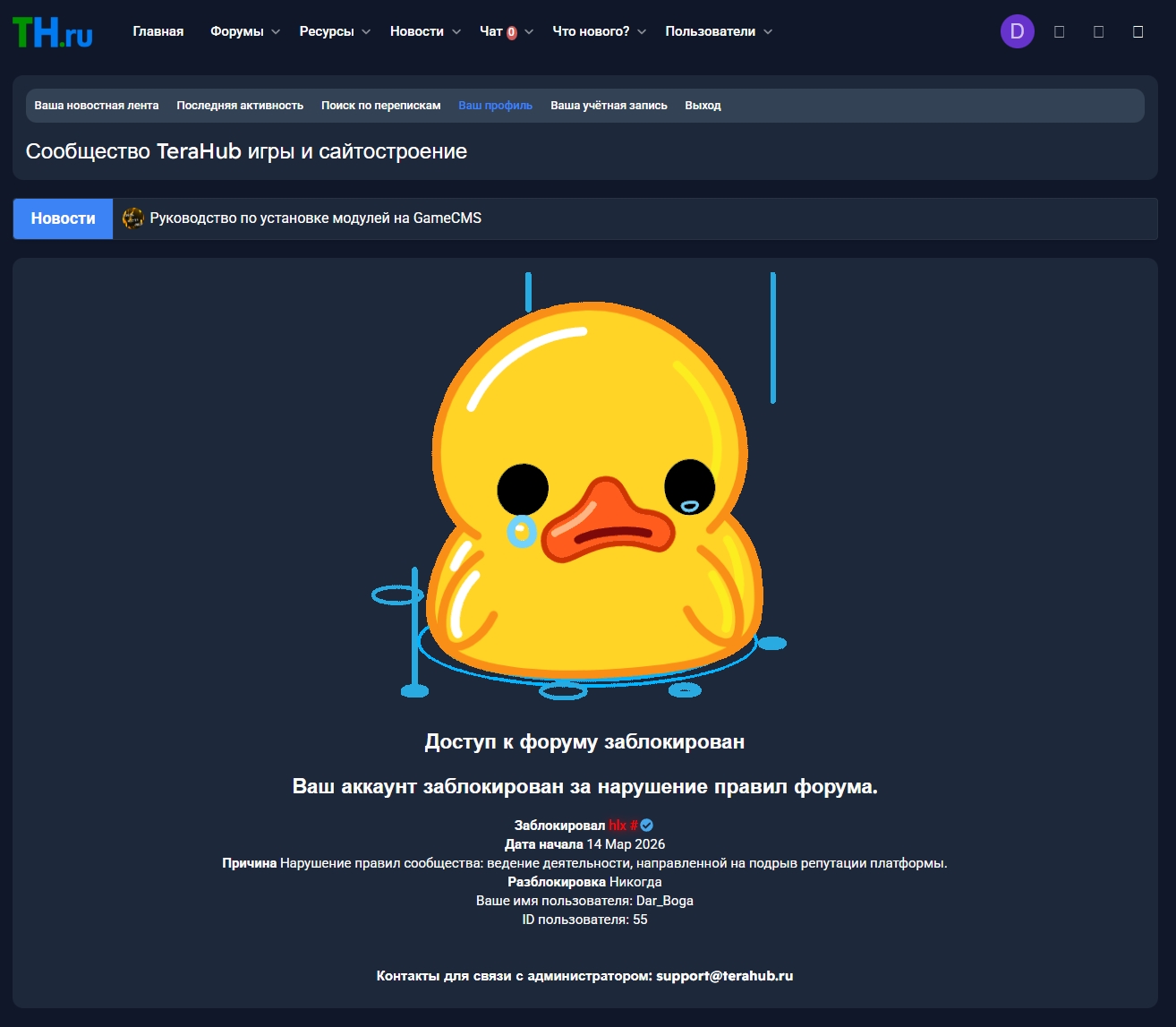The image size is (1176, 1027).
Task: Open "Последняя активность" in the sub-navigation
Action: [x=239, y=105]
